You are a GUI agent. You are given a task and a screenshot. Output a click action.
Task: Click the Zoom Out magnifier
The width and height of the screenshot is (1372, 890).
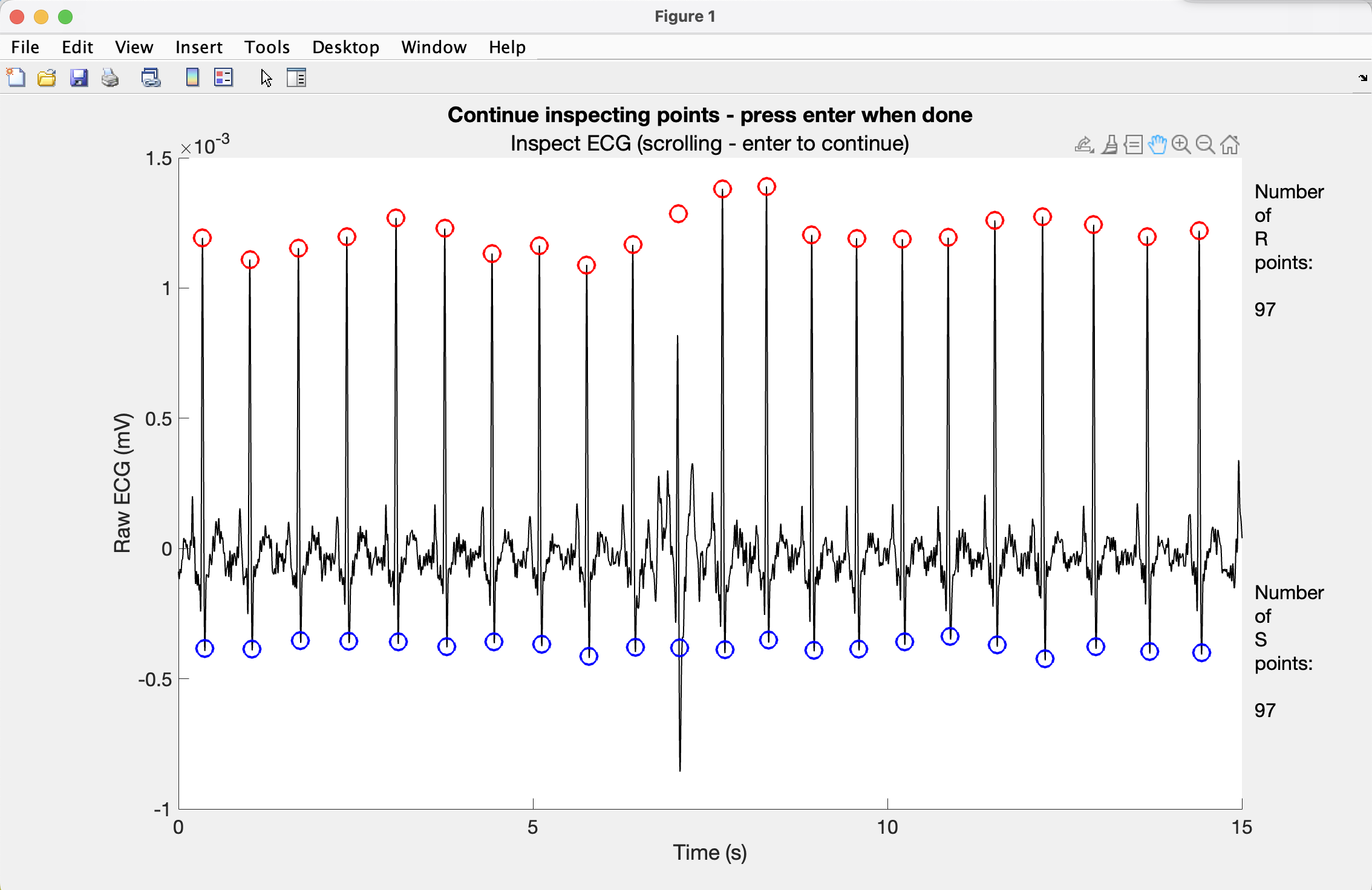point(1205,145)
